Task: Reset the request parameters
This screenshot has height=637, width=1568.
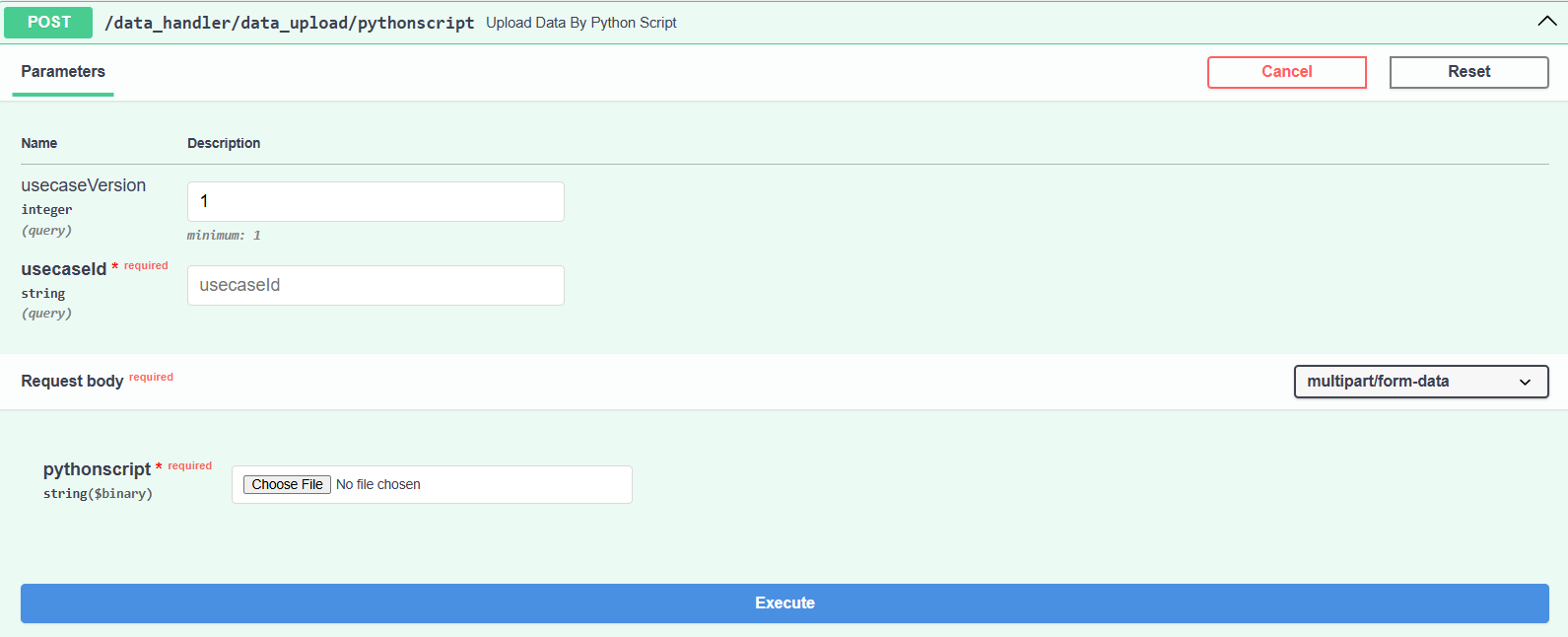Action: 1468,72
